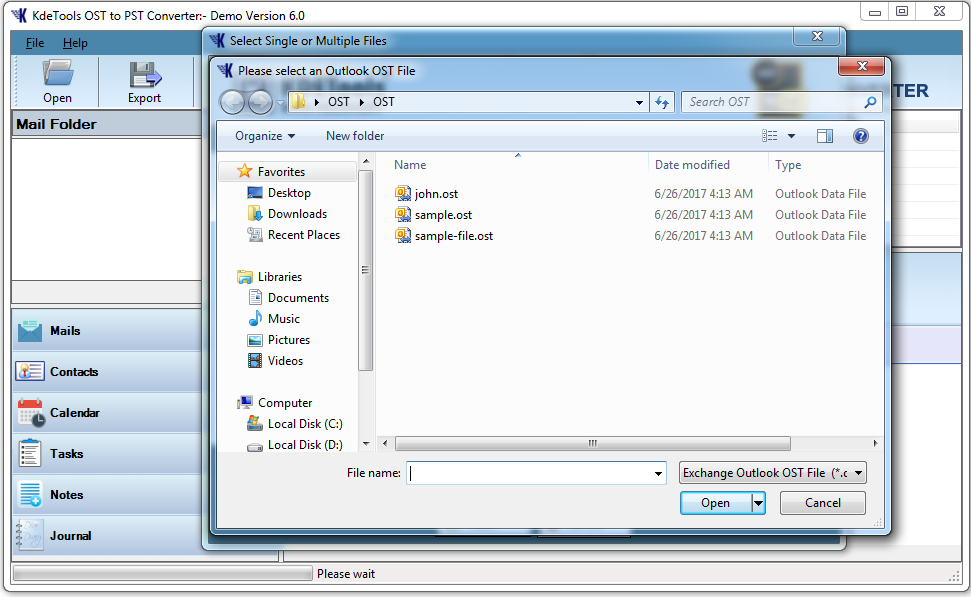Click the New folder button

(x=355, y=136)
